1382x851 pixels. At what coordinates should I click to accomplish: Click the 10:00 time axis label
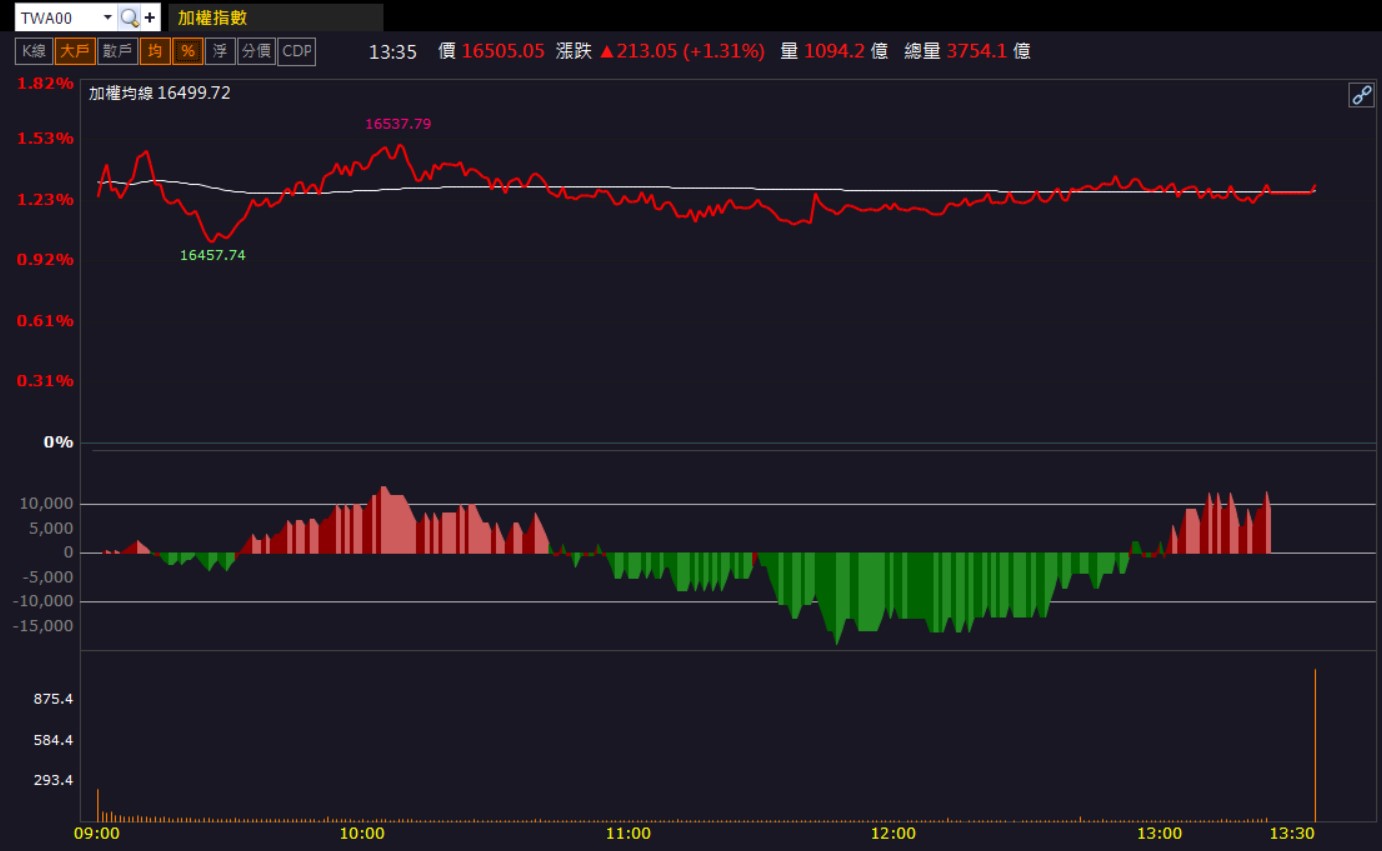[x=363, y=833]
